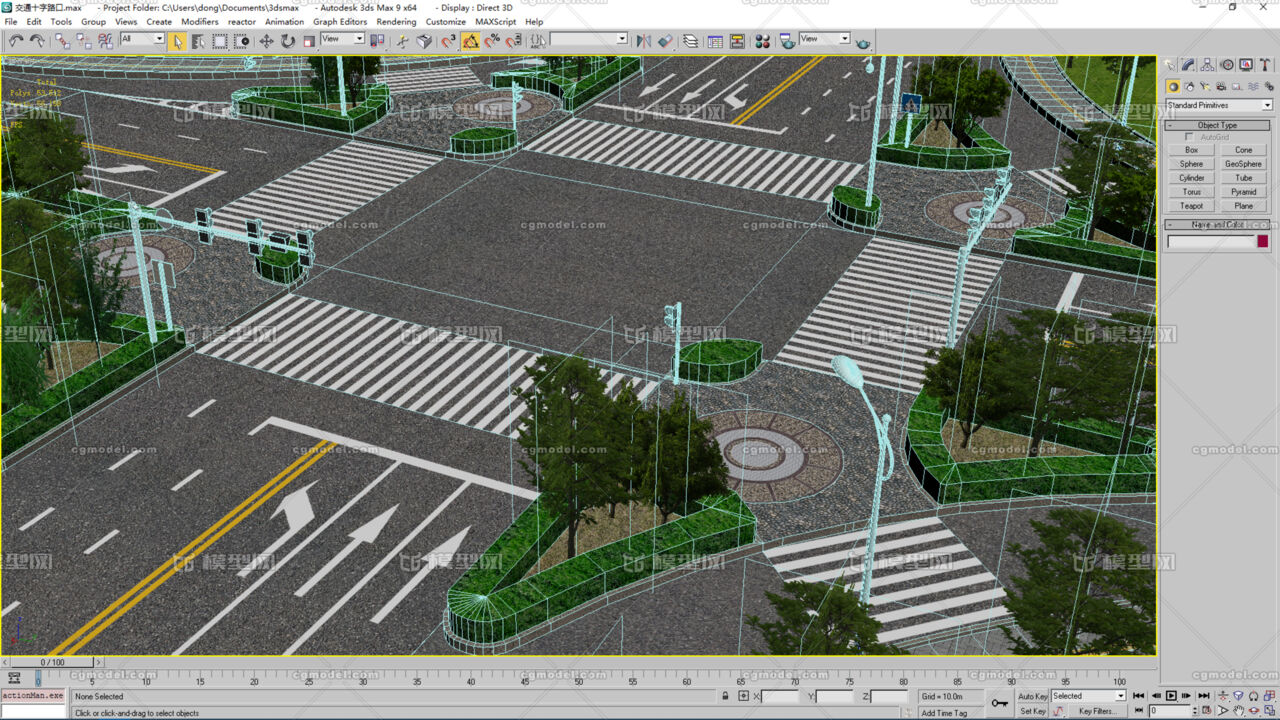Viewport: 1280px width, 720px height.
Task: Activate Select and Manipulate tool
Action: 402,41
